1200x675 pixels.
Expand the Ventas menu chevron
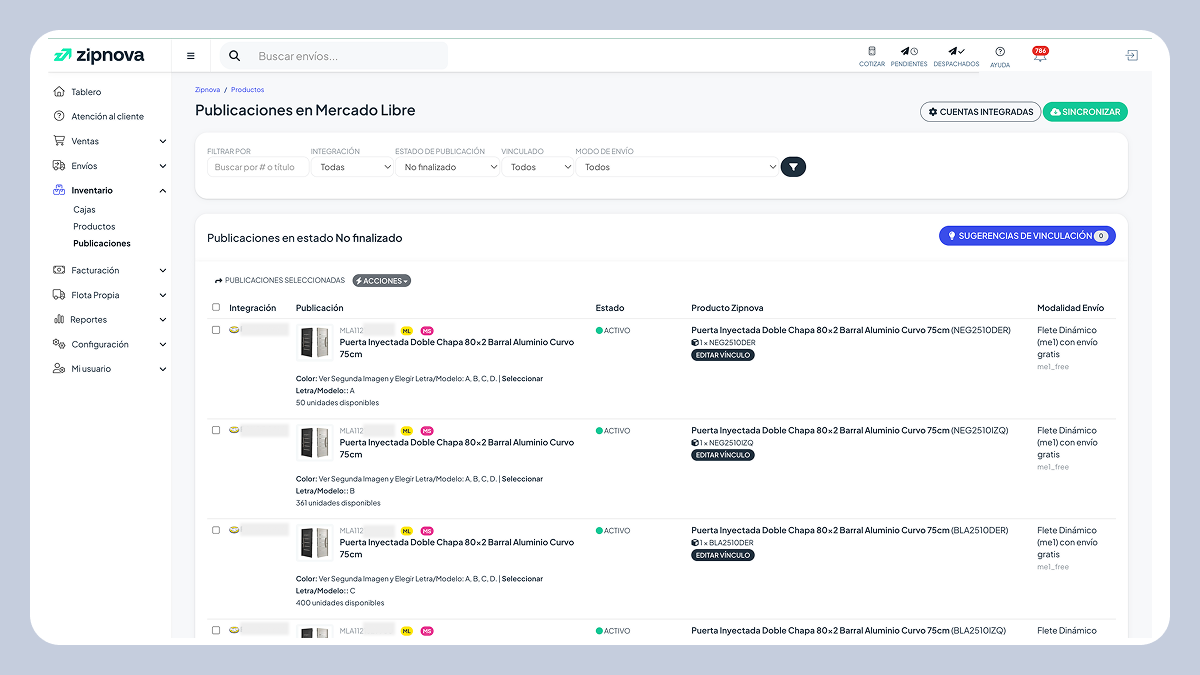pyautogui.click(x=162, y=141)
